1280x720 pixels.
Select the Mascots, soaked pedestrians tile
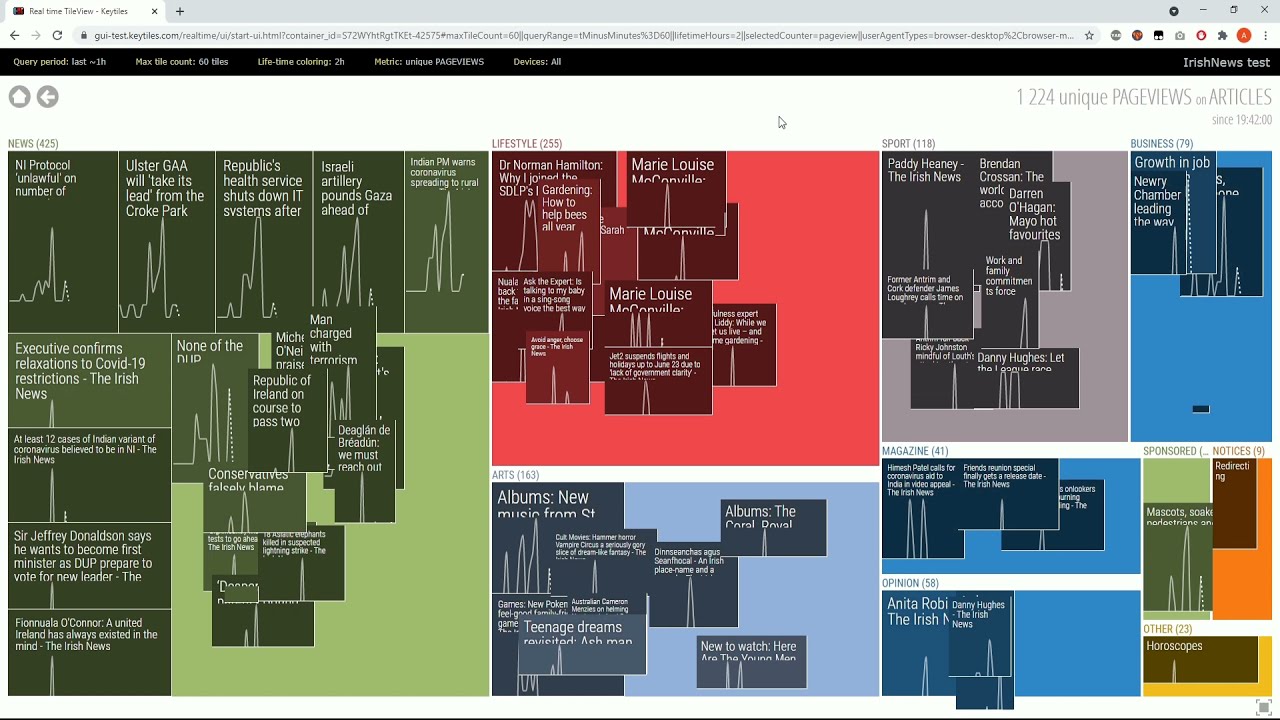tap(1178, 557)
